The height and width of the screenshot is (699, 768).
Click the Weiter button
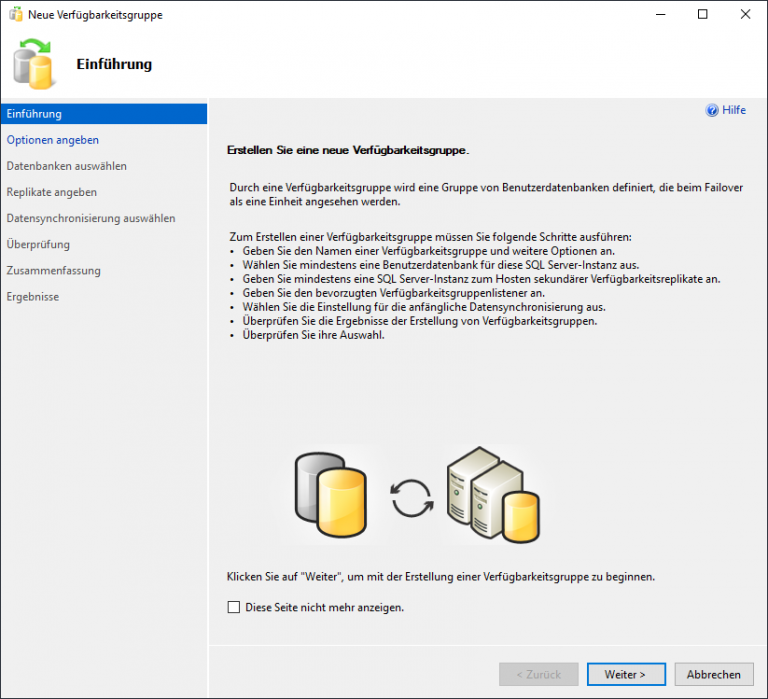[626, 675]
